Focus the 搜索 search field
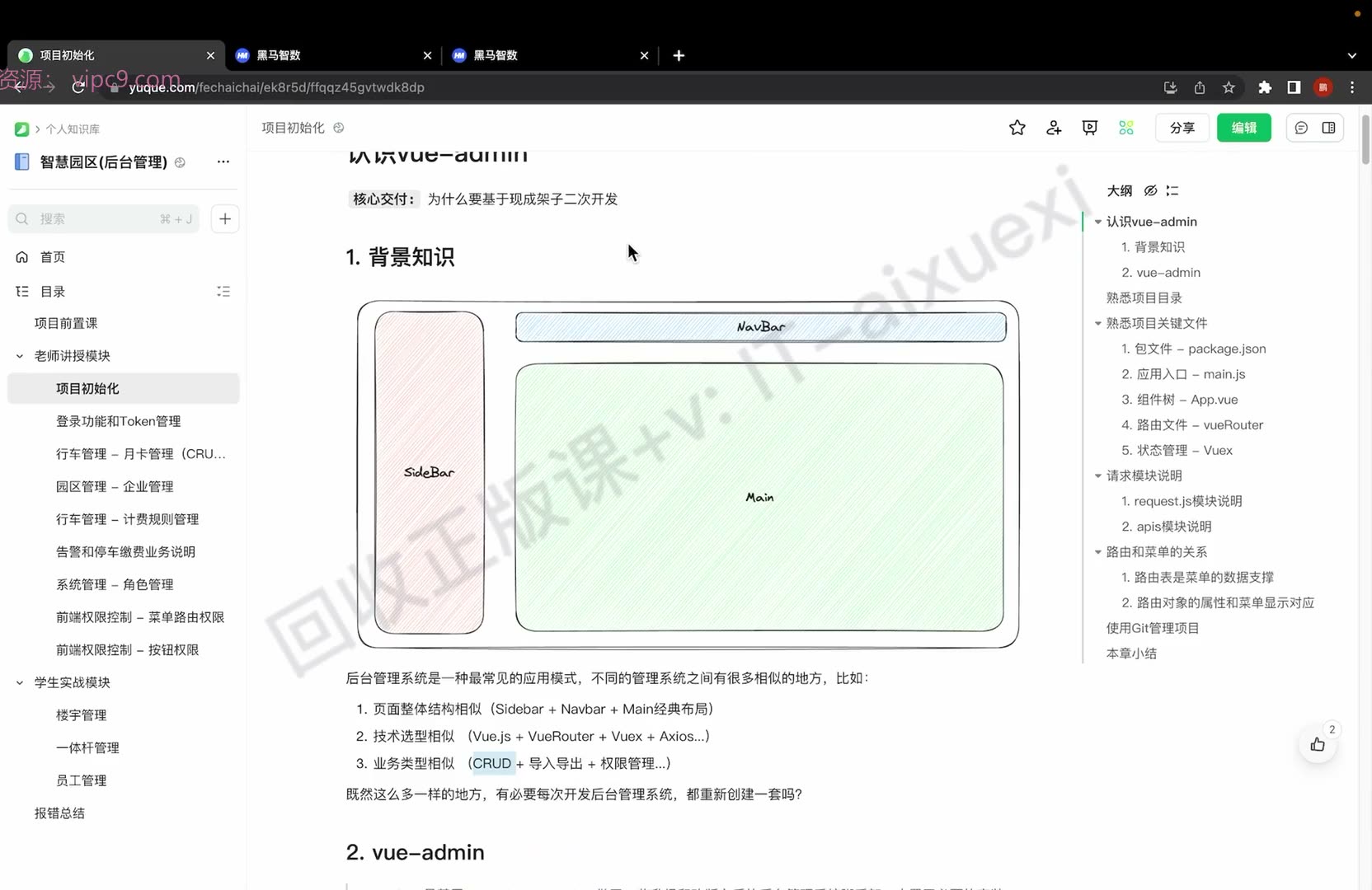Screen dimensions: 1372x890 pos(104,218)
